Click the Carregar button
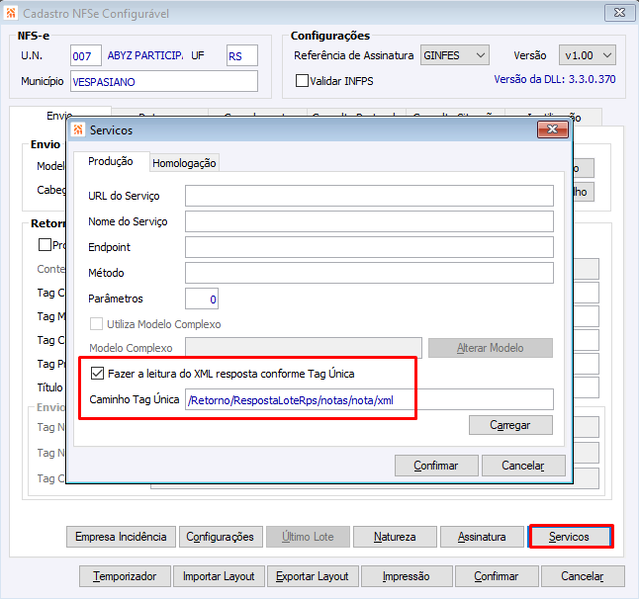Viewport: 639px width, 599px height. click(510, 425)
